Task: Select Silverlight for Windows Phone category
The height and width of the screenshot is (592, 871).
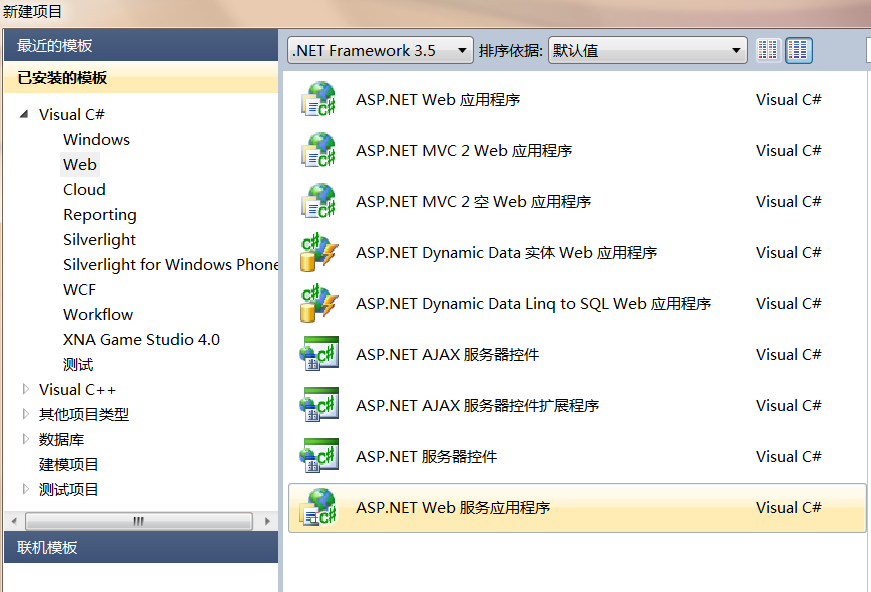Action: pyautogui.click(x=171, y=264)
